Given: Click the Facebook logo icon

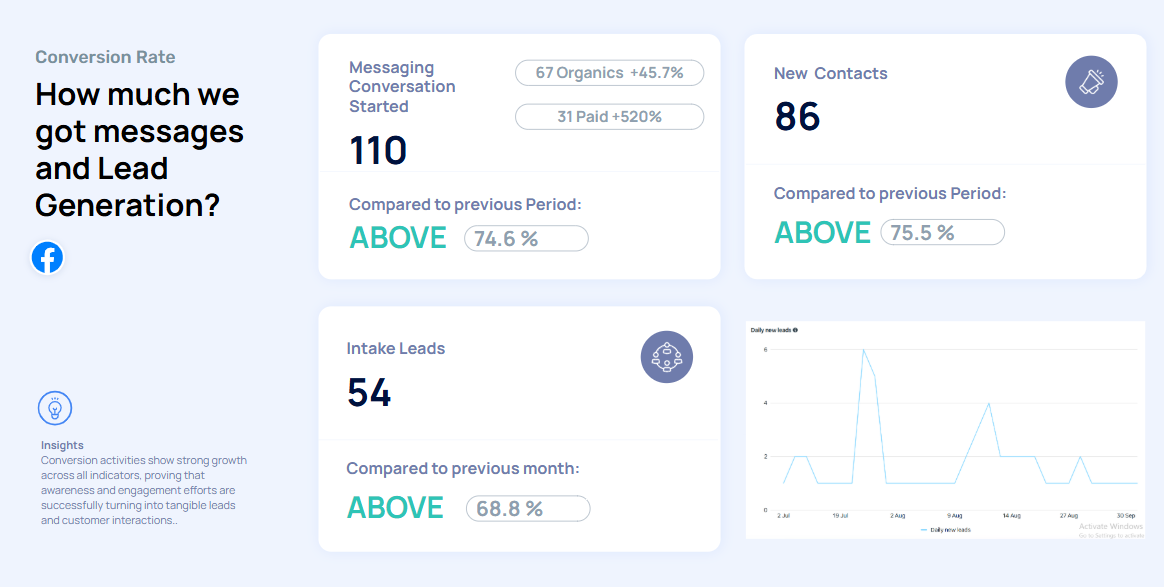Looking at the screenshot, I should click(47, 258).
